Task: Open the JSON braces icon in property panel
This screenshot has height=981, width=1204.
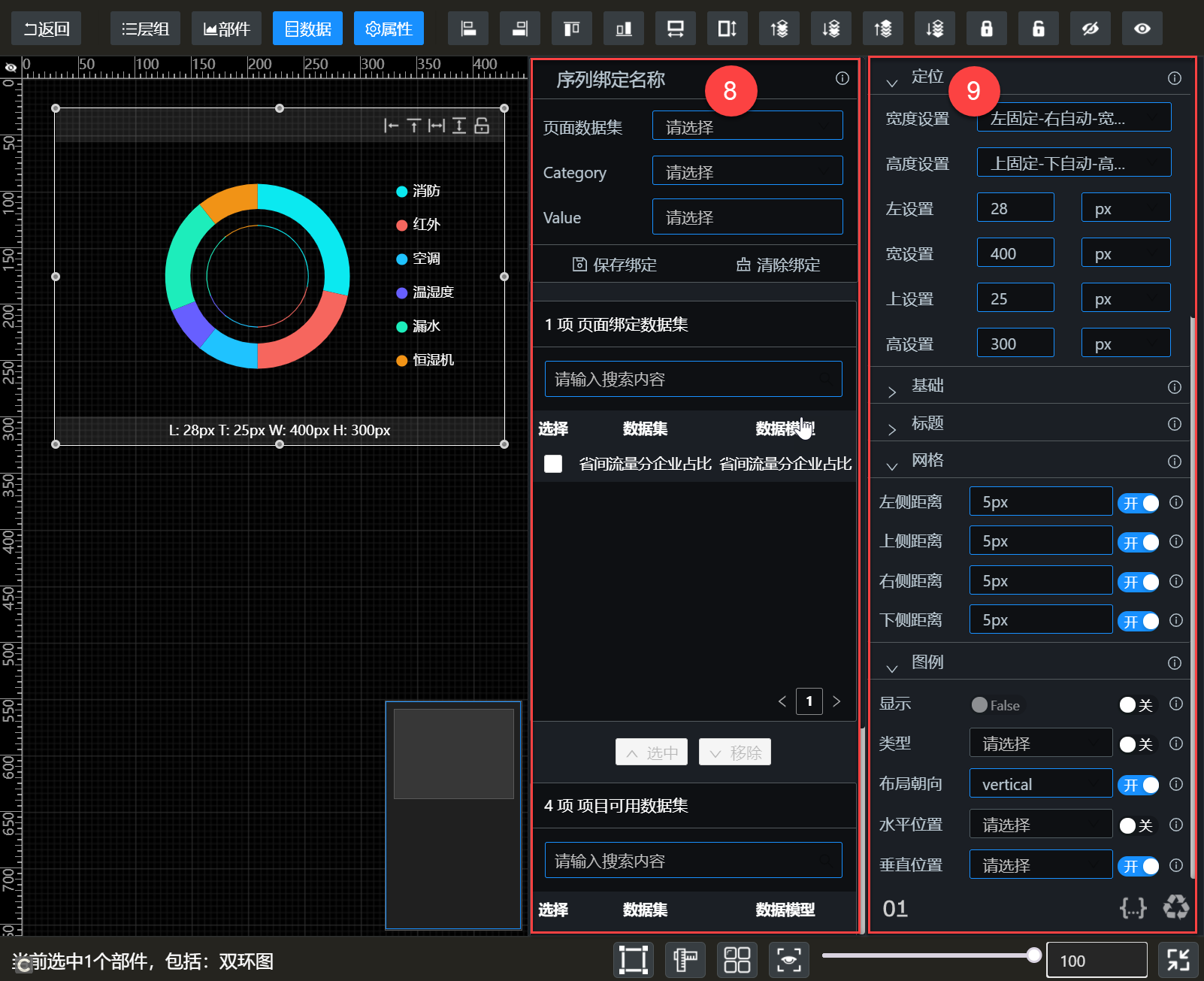Action: pyautogui.click(x=1133, y=908)
